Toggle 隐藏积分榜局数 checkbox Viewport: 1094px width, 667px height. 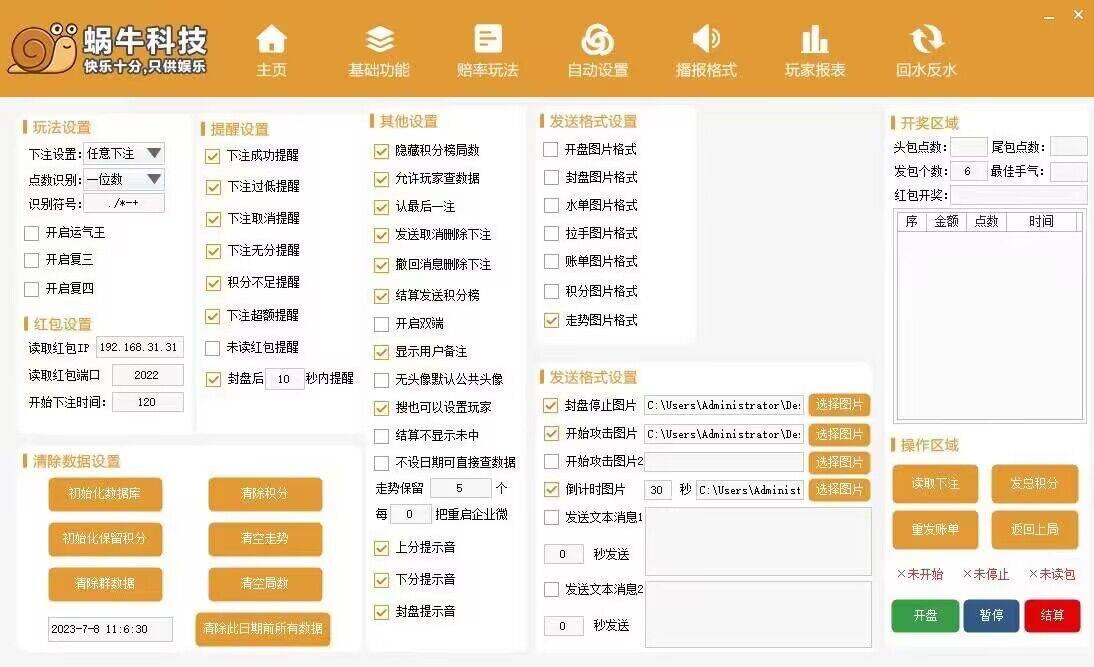pos(381,151)
